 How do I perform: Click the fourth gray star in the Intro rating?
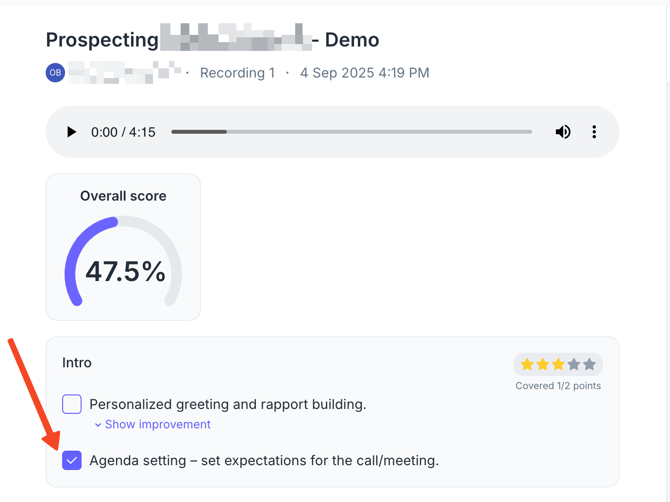pos(574,364)
